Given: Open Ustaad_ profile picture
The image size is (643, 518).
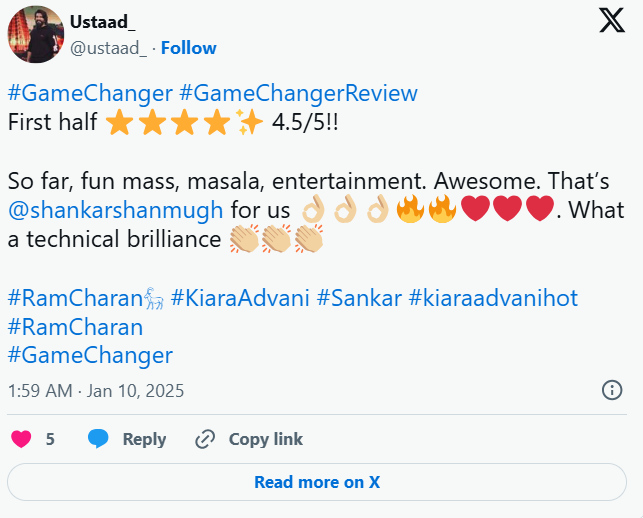Looking at the screenshot, I should 35,35.
